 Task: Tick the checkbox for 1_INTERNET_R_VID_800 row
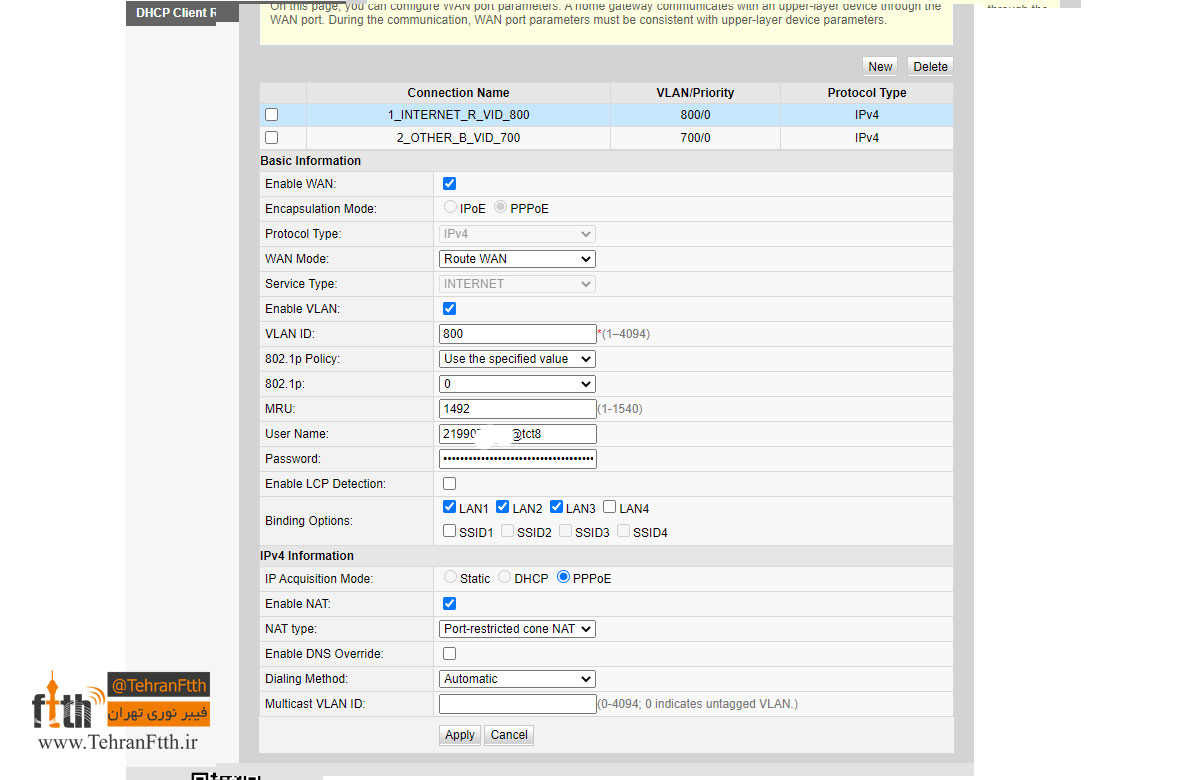click(x=271, y=115)
